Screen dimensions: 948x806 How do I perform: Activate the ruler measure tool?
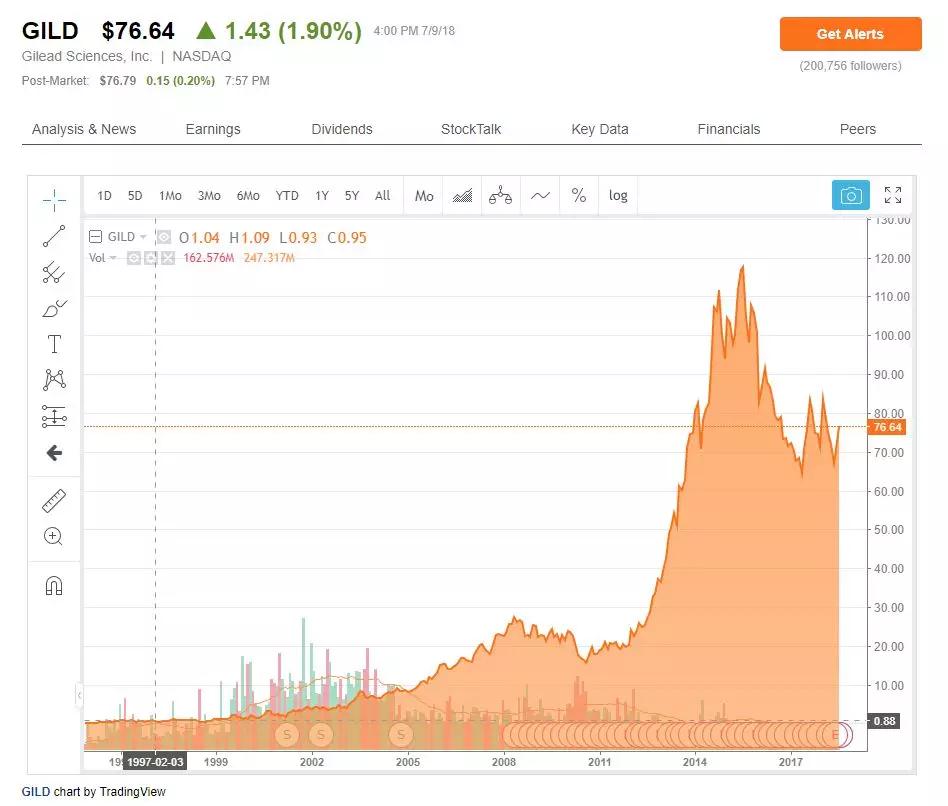click(x=54, y=500)
